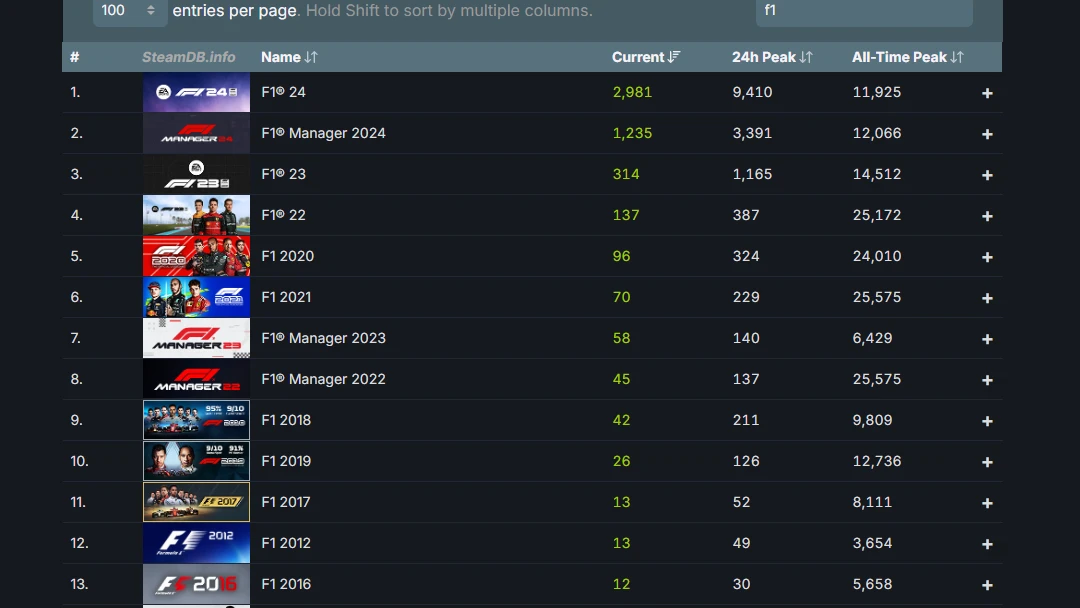This screenshot has width=1080, height=608.
Task: Click the 24h Peak sort arrows
Action: click(x=805, y=57)
